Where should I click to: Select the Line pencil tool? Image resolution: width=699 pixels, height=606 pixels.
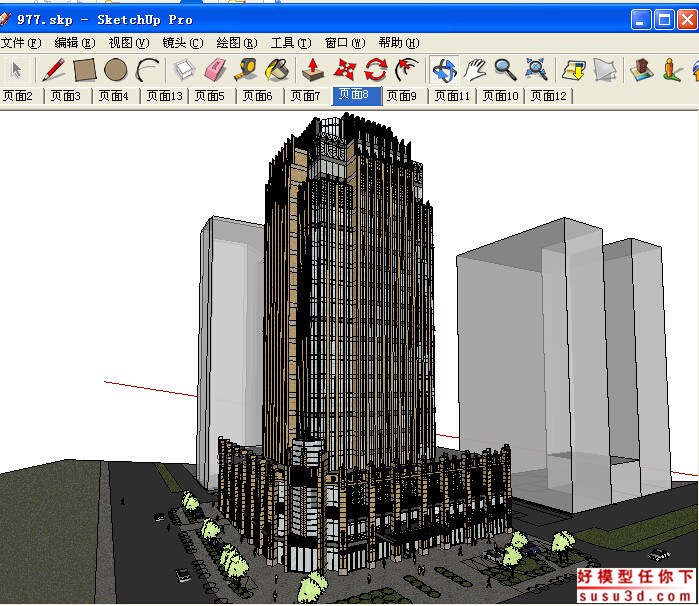pos(53,70)
